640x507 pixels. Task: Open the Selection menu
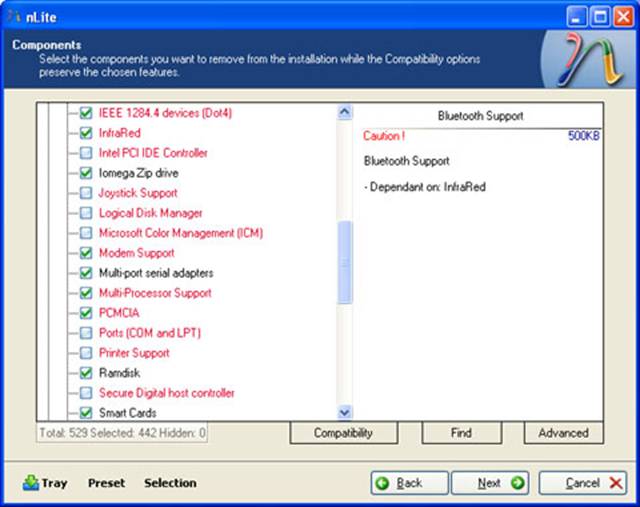pyautogui.click(x=170, y=483)
